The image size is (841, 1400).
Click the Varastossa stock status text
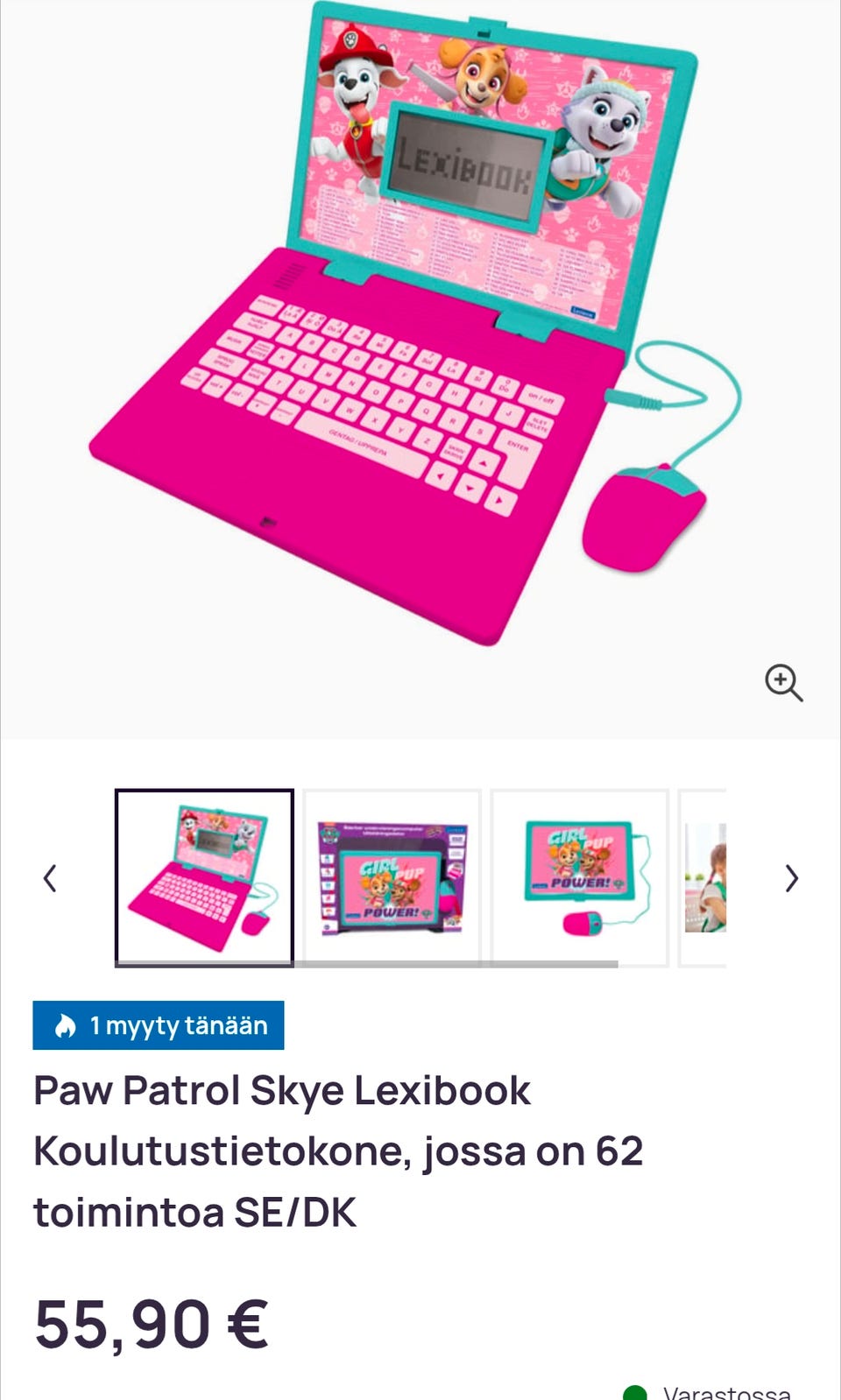pos(727,1391)
